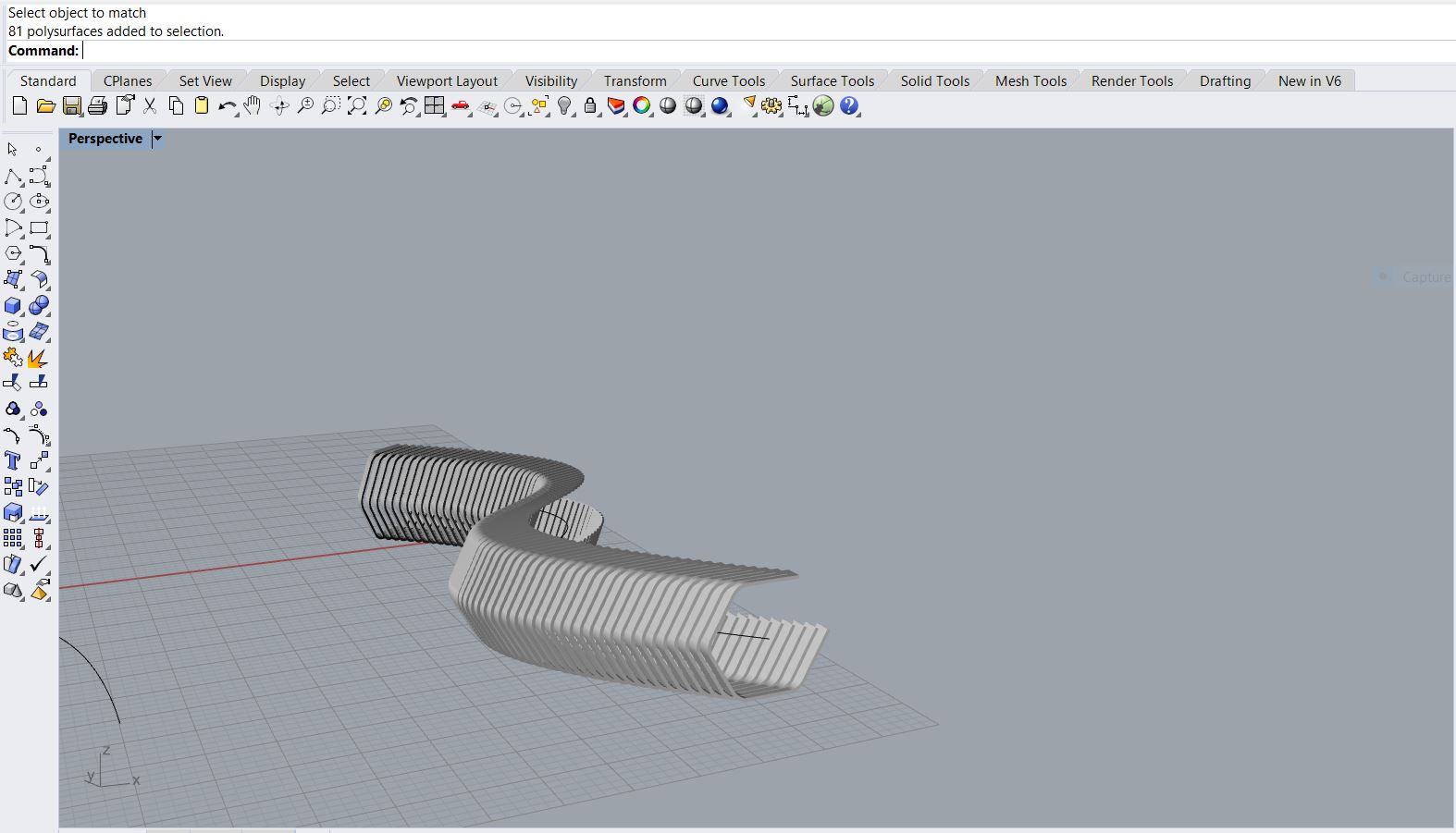
Task: Select the Box solid tool
Action: [13, 305]
